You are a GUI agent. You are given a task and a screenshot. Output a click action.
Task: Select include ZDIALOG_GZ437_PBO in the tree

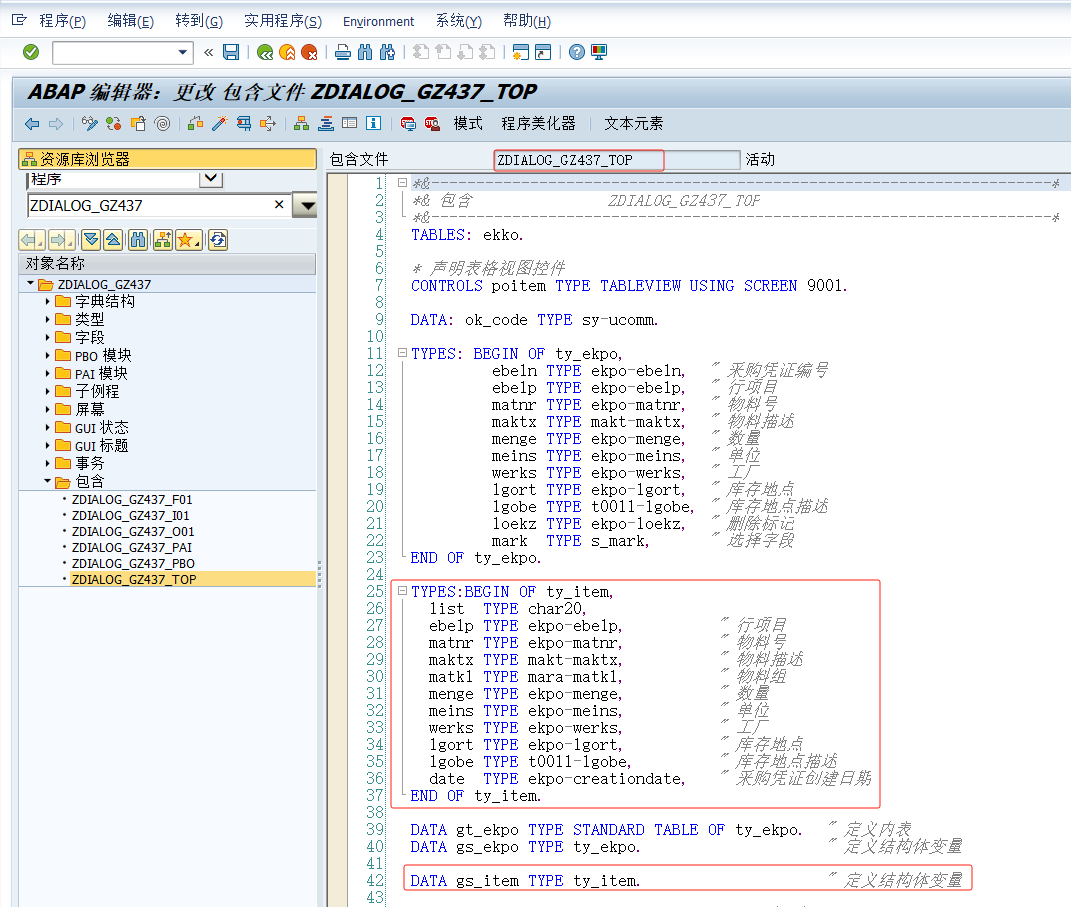pyautogui.click(x=133, y=563)
